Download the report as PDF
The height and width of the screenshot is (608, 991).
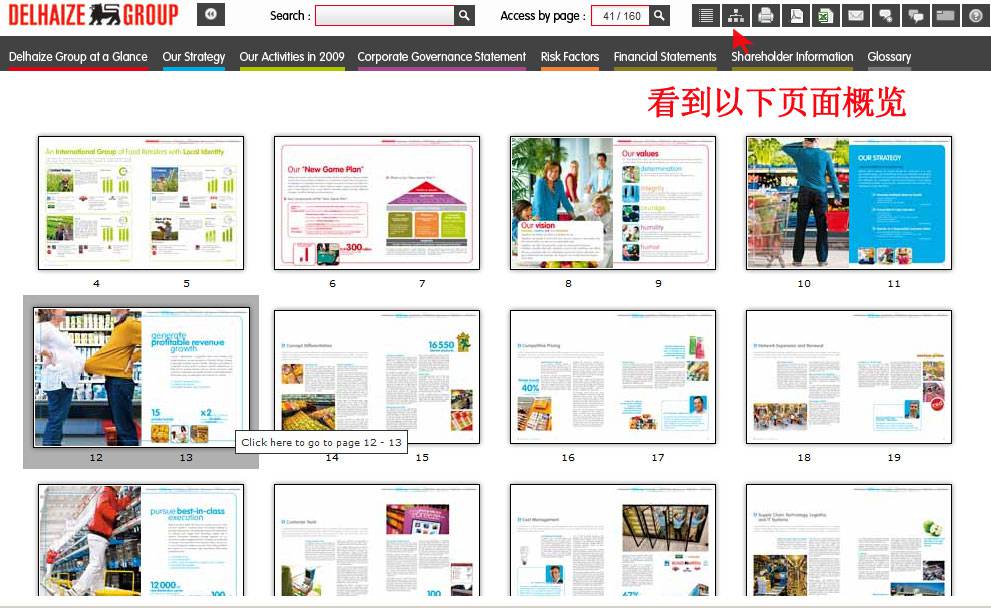(x=795, y=15)
